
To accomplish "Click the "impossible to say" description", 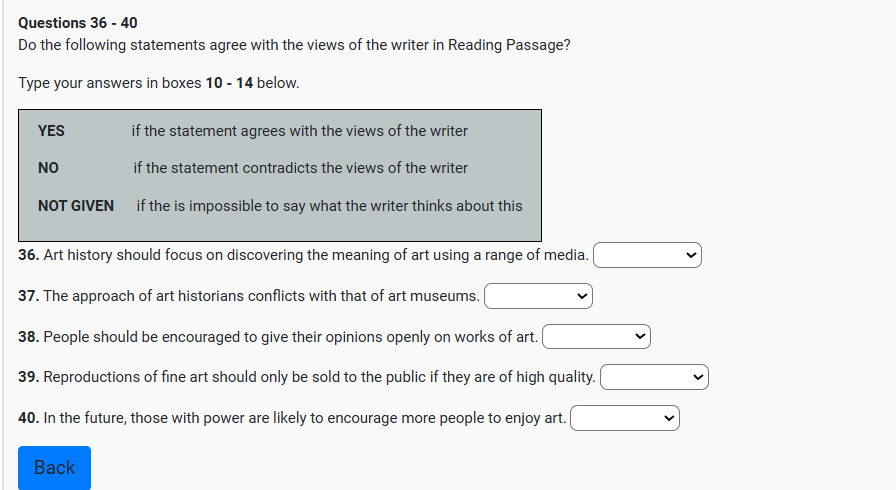I will click(x=329, y=206).
